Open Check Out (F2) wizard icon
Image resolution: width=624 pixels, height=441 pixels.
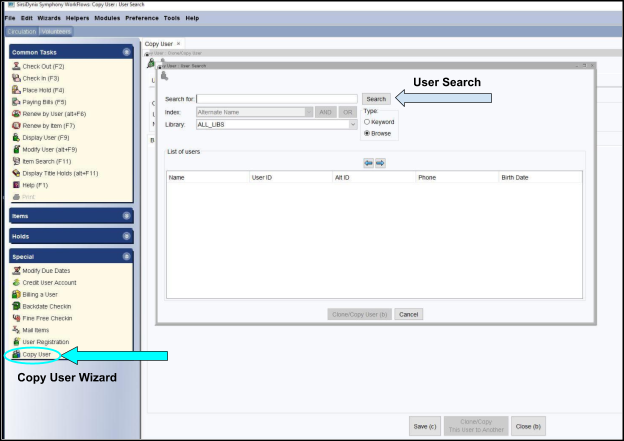tap(16, 66)
